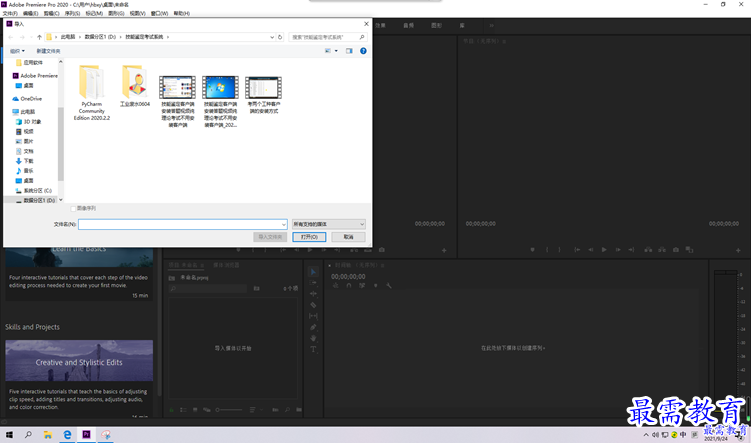Open the Source monitor button editor plus

tap(444, 250)
